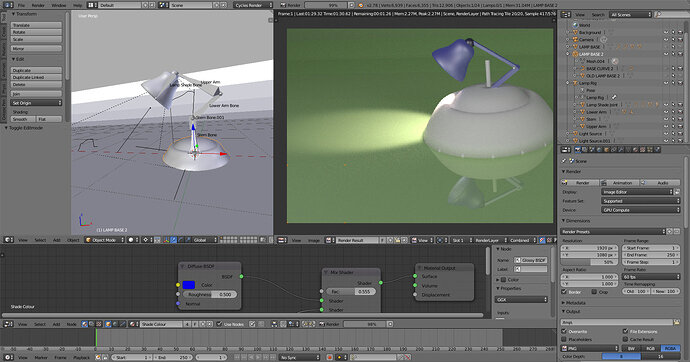Viewport: 690px width, 362px height.
Task: Expand the Lamp Rig tree item
Action: [x=568, y=83]
